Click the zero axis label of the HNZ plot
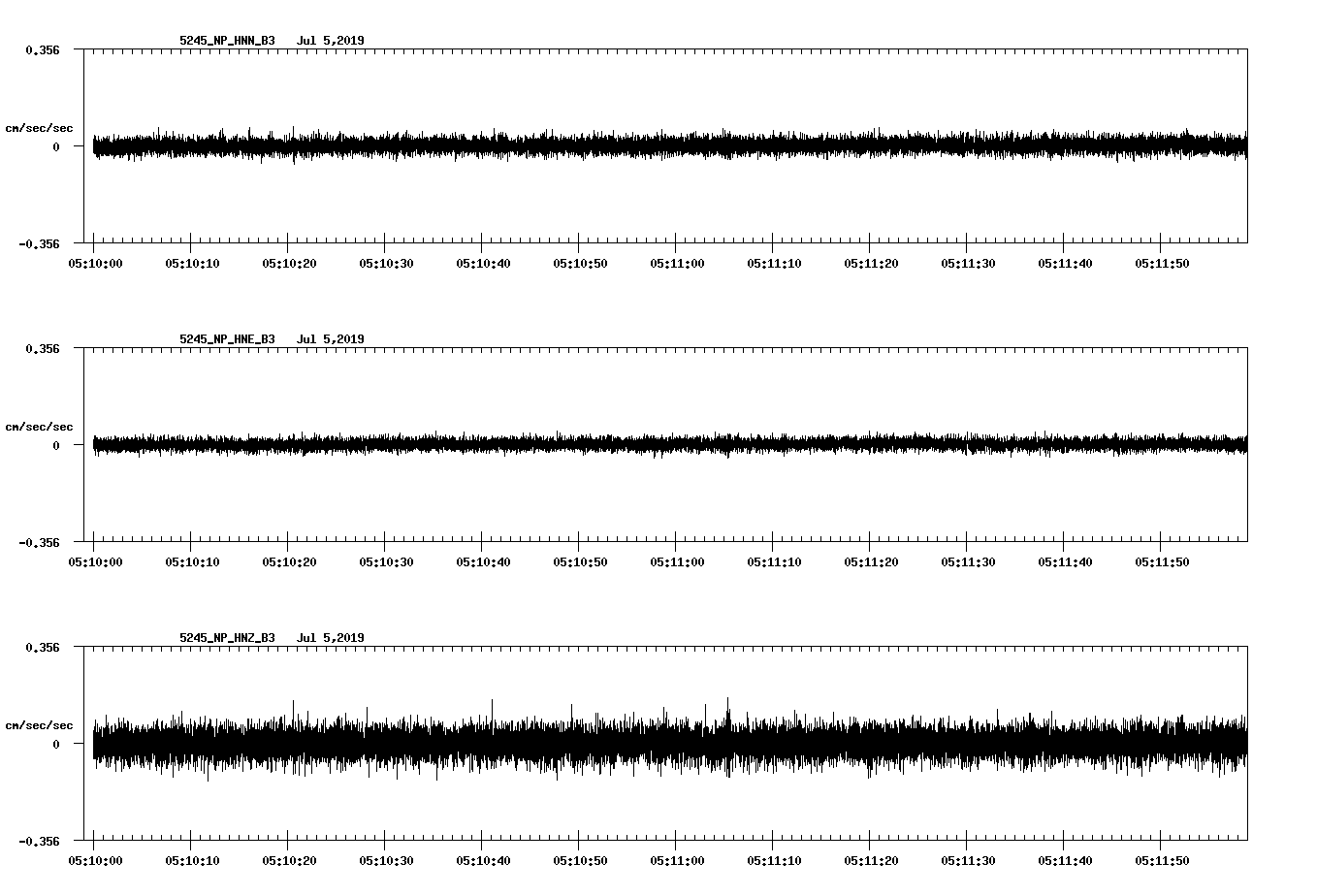Viewport: 1317px width, 896px height. tap(56, 745)
